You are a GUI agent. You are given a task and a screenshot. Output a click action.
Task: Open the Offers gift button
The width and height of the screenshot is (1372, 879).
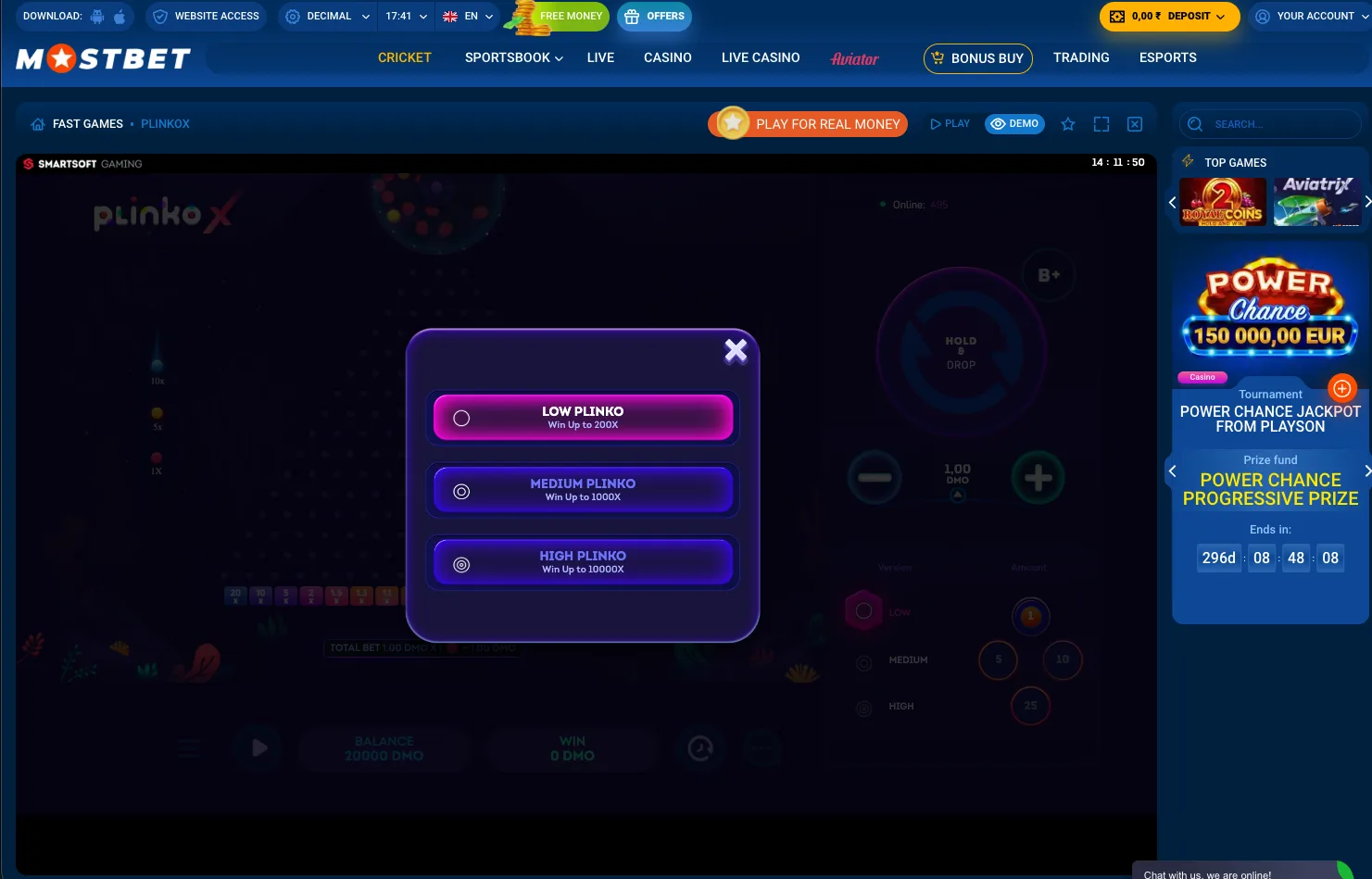pyautogui.click(x=655, y=17)
